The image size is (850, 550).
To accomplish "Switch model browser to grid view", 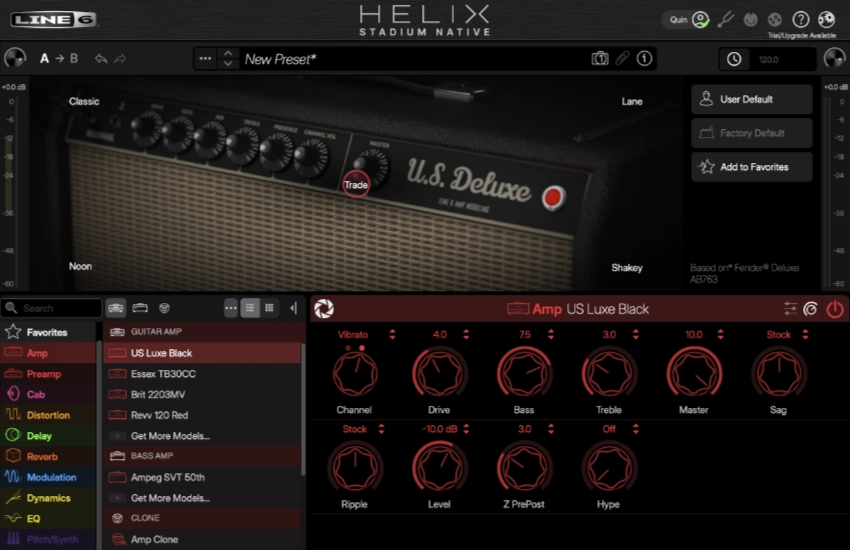I will click(269, 308).
